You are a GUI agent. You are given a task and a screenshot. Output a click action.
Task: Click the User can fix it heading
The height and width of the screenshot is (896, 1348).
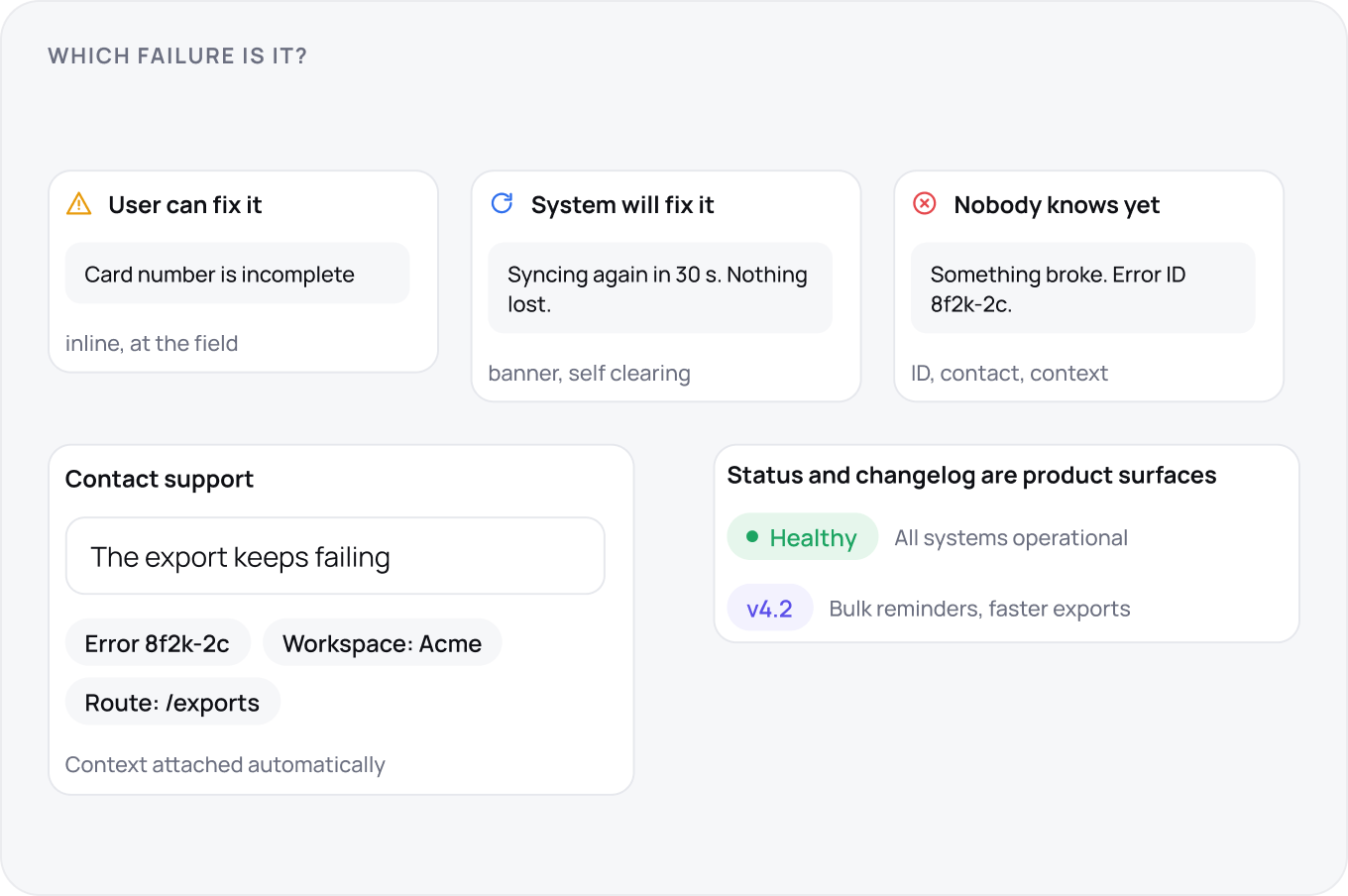point(185,204)
